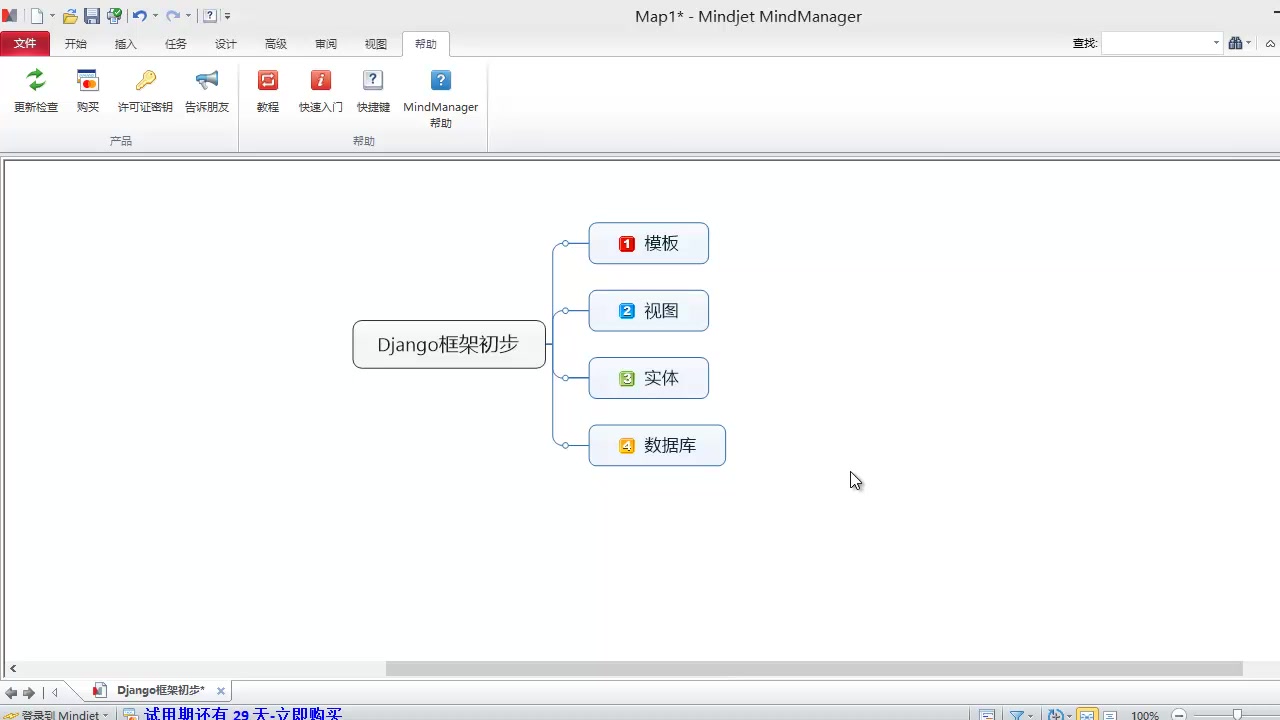Click the navigate back arrow near document tabs

click(x=11, y=692)
